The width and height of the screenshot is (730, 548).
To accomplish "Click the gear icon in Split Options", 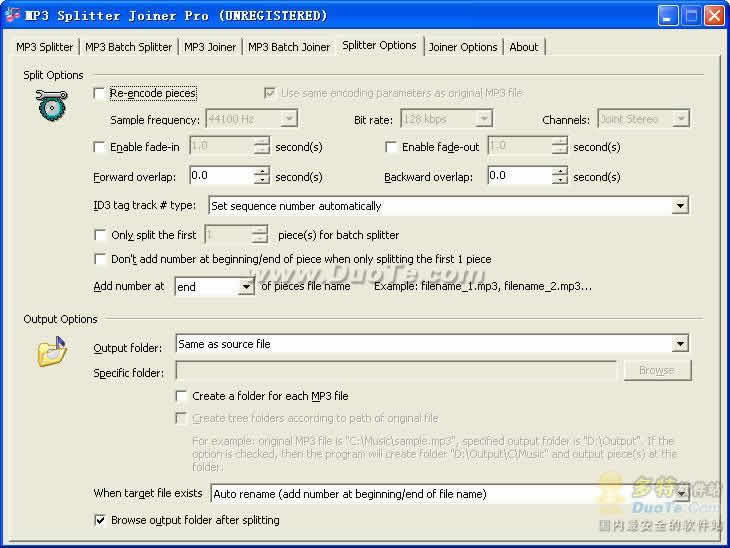I will pos(52,107).
